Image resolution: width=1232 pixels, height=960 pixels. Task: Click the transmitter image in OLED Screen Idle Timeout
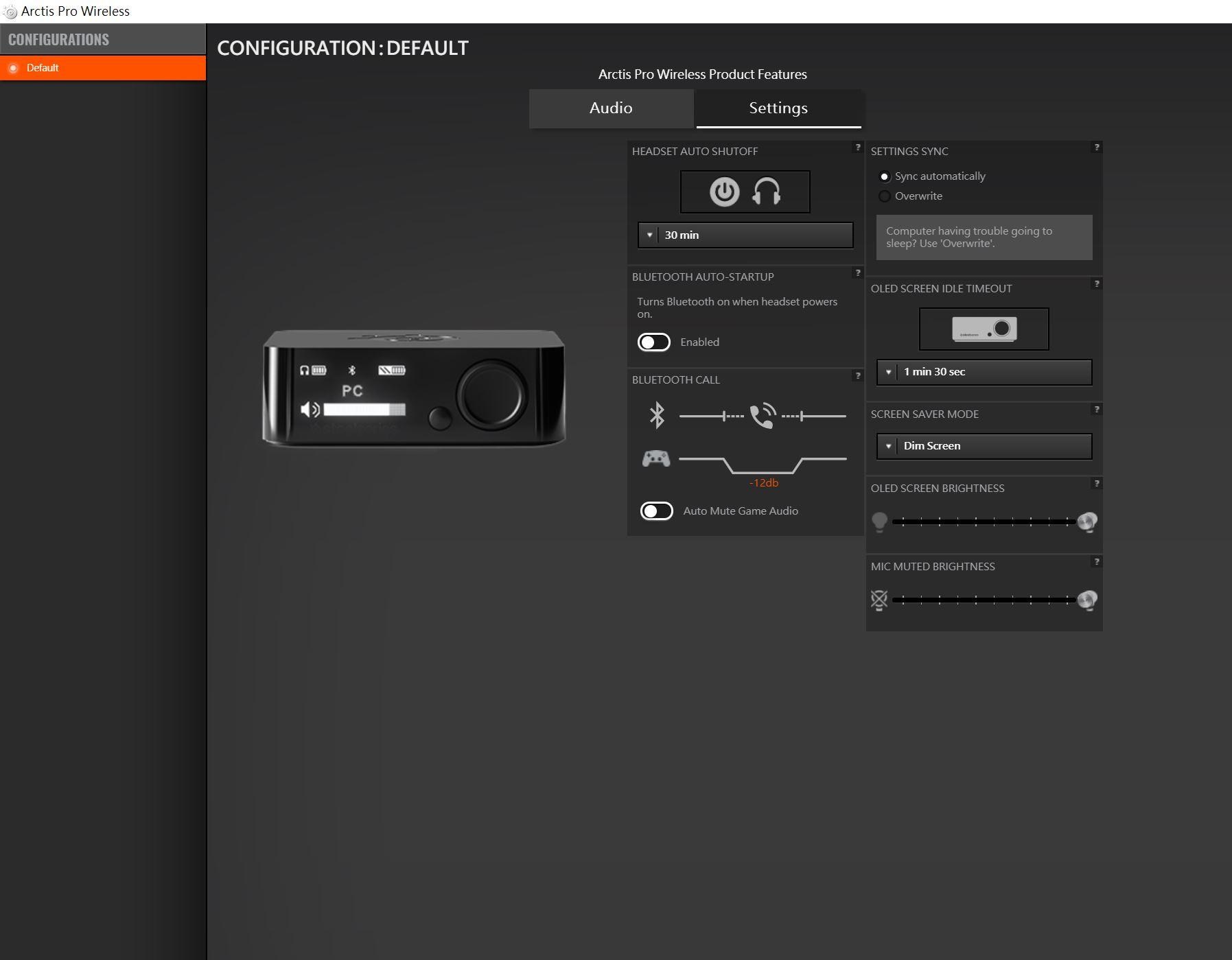coord(984,329)
